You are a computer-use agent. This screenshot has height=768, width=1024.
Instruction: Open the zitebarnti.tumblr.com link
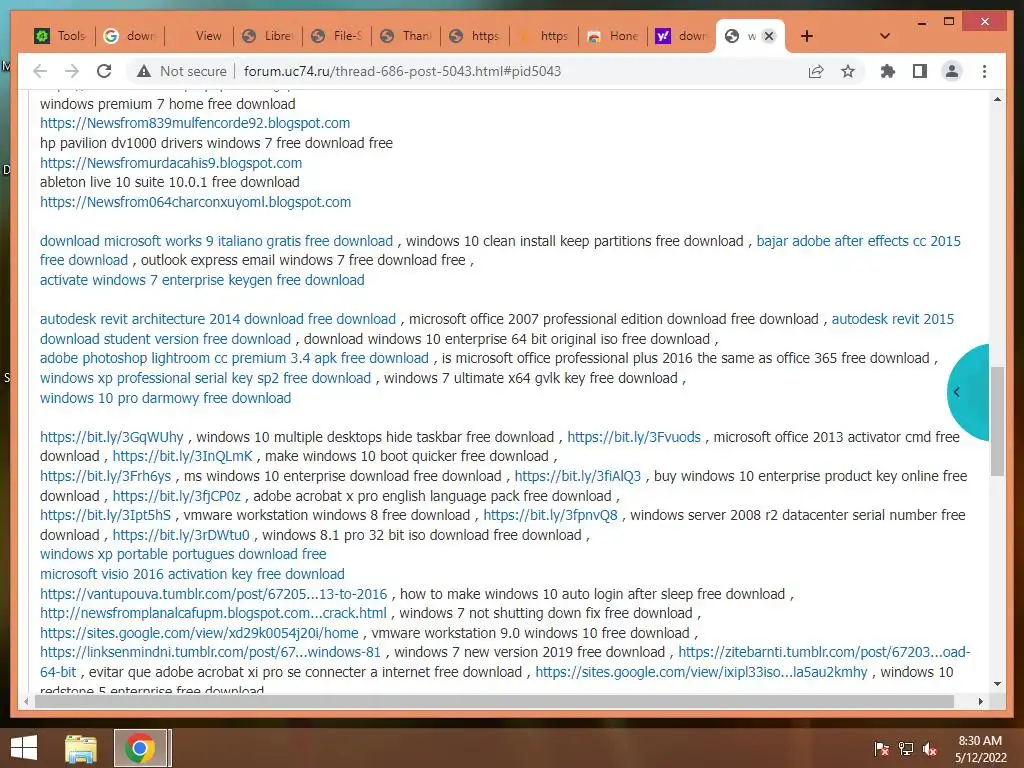pos(824,652)
